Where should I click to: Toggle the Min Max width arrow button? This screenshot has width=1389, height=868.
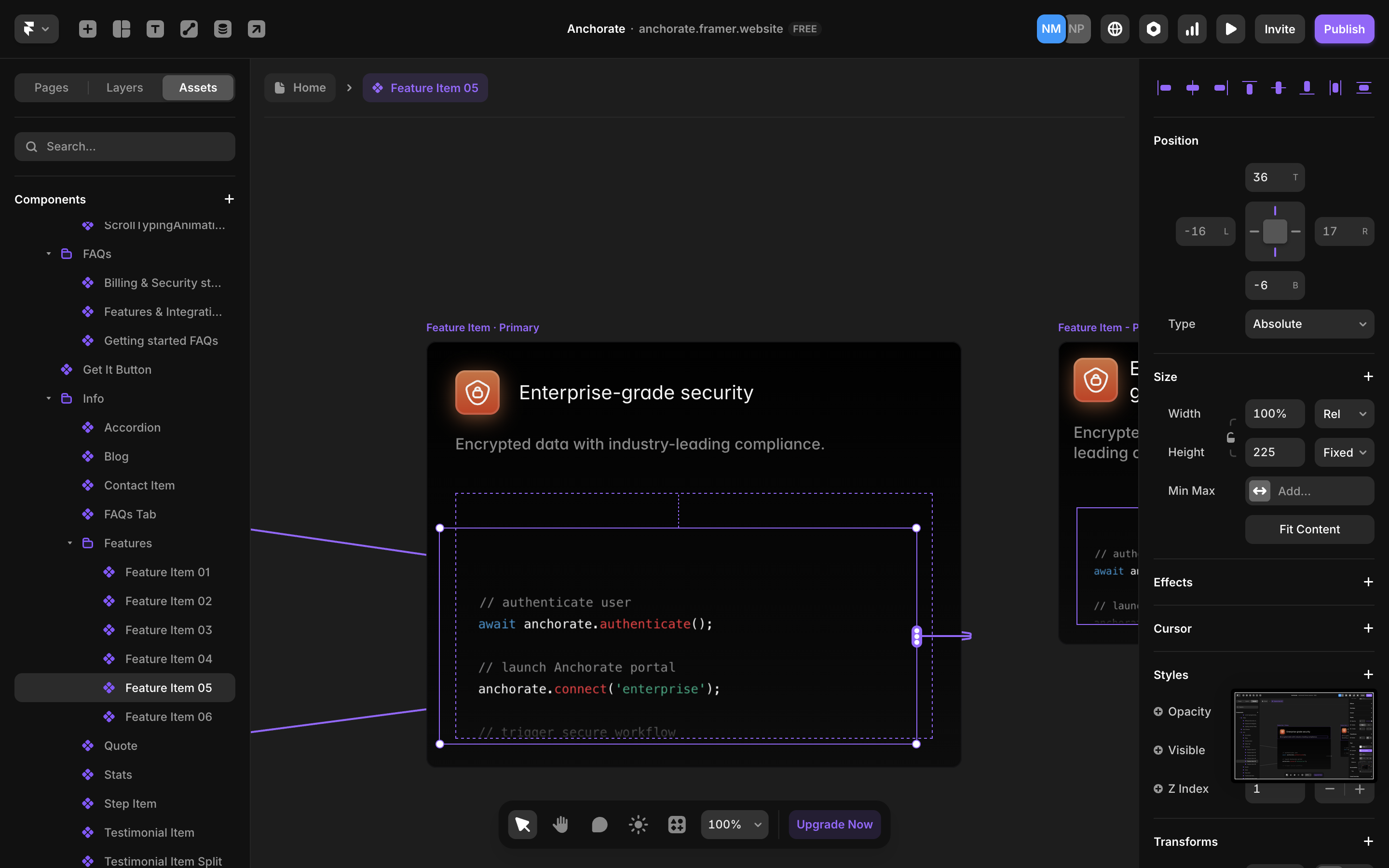coord(1259,491)
